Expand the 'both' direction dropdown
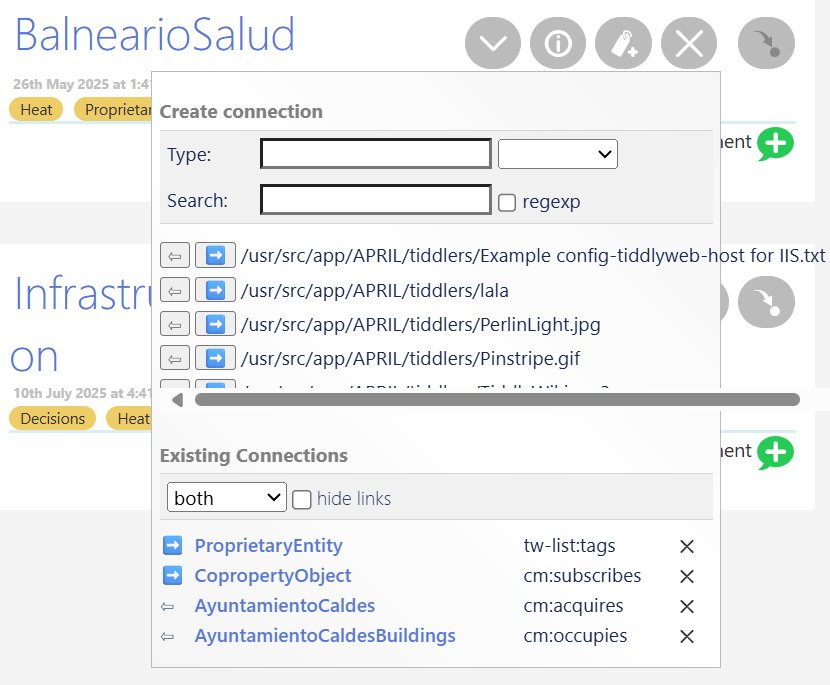 click(x=227, y=497)
